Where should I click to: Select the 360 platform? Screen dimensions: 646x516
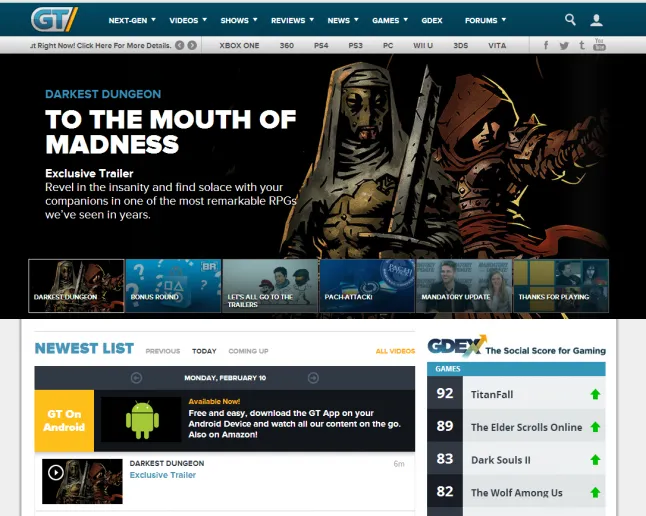click(x=286, y=45)
